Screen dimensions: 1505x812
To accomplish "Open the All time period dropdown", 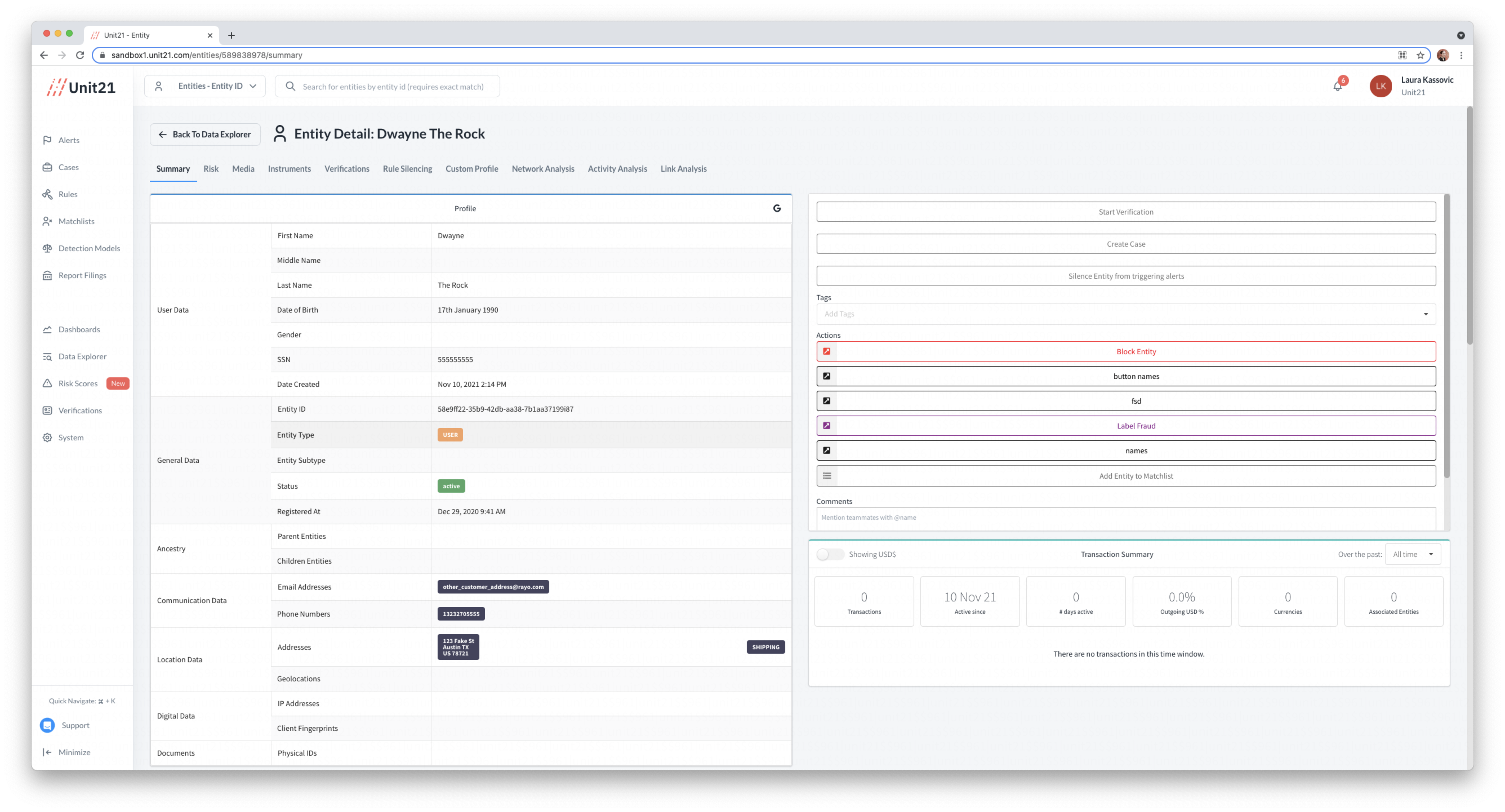I will (1412, 554).
